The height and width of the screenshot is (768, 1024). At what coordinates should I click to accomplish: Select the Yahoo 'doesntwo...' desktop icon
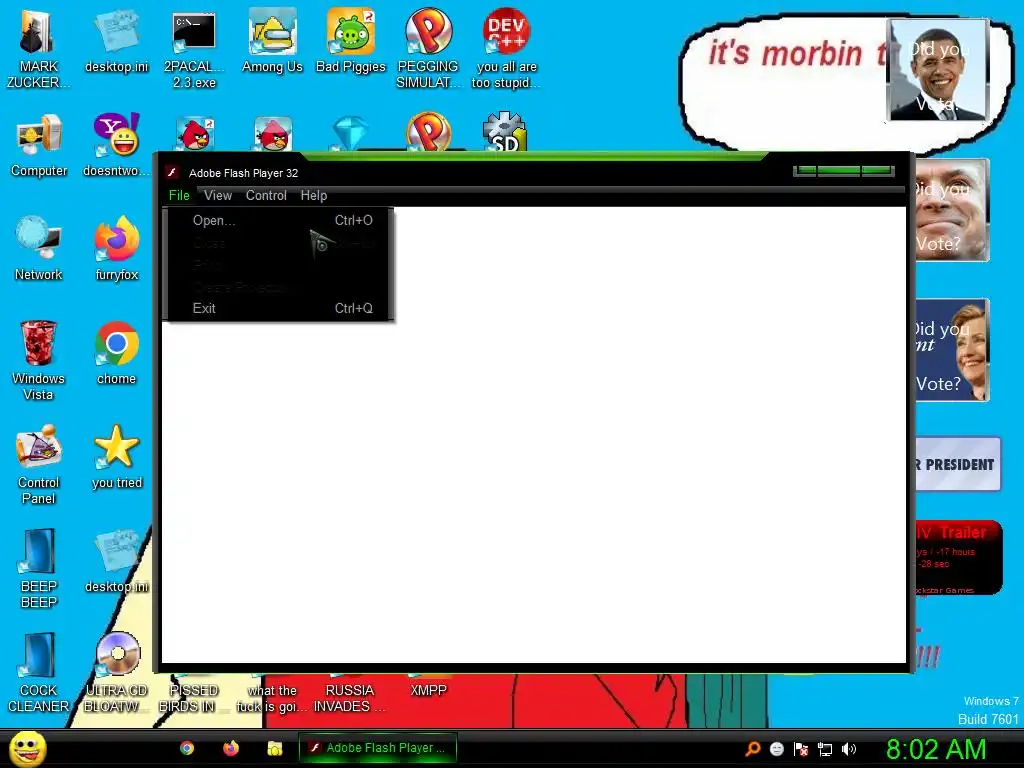coord(116,146)
